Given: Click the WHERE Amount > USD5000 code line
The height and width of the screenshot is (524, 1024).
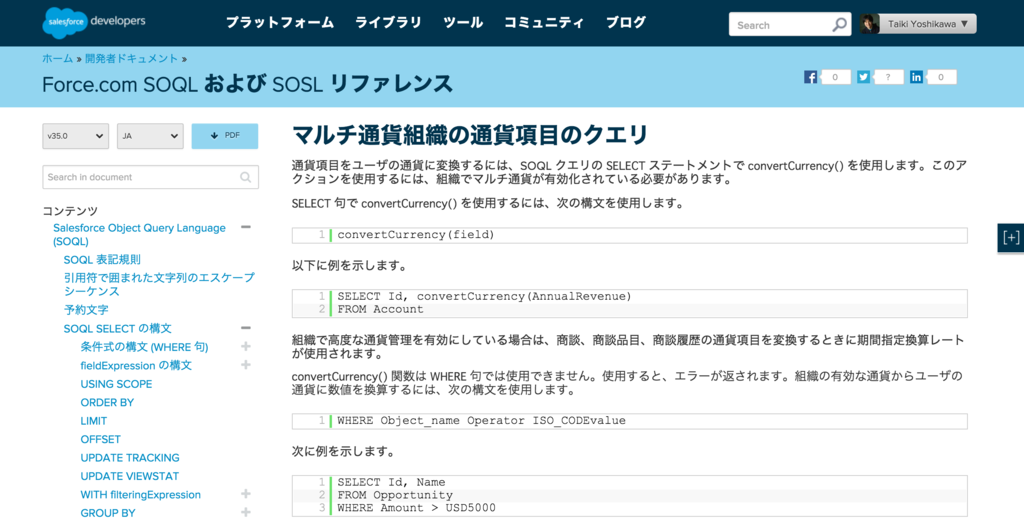Looking at the screenshot, I should pos(416,508).
